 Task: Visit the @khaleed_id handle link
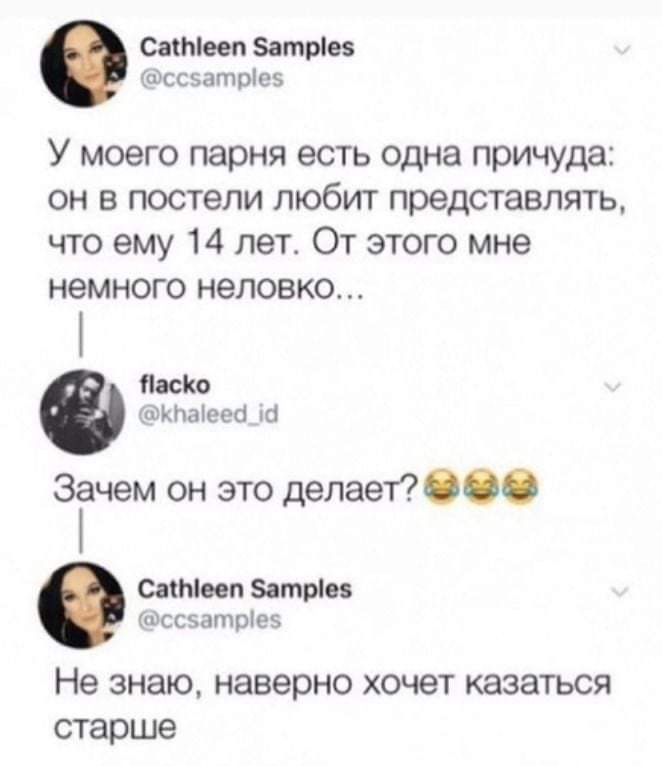[209, 415]
